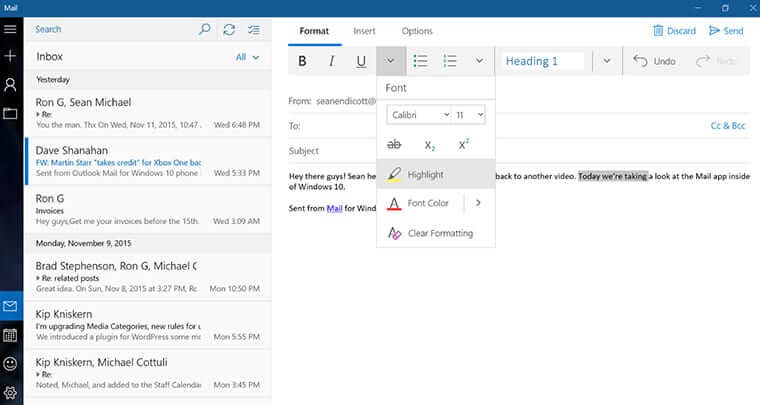Click the Inbox folder heading

coord(49,57)
